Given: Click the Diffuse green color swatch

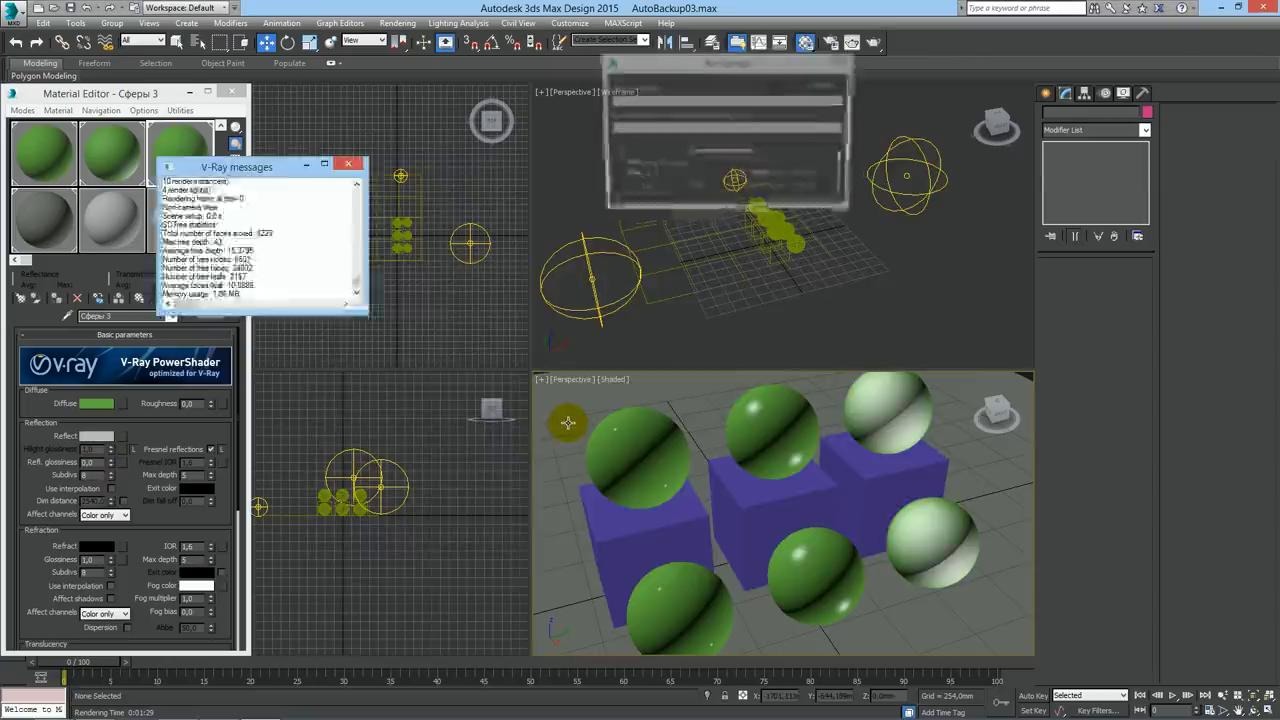Looking at the screenshot, I should [x=97, y=403].
